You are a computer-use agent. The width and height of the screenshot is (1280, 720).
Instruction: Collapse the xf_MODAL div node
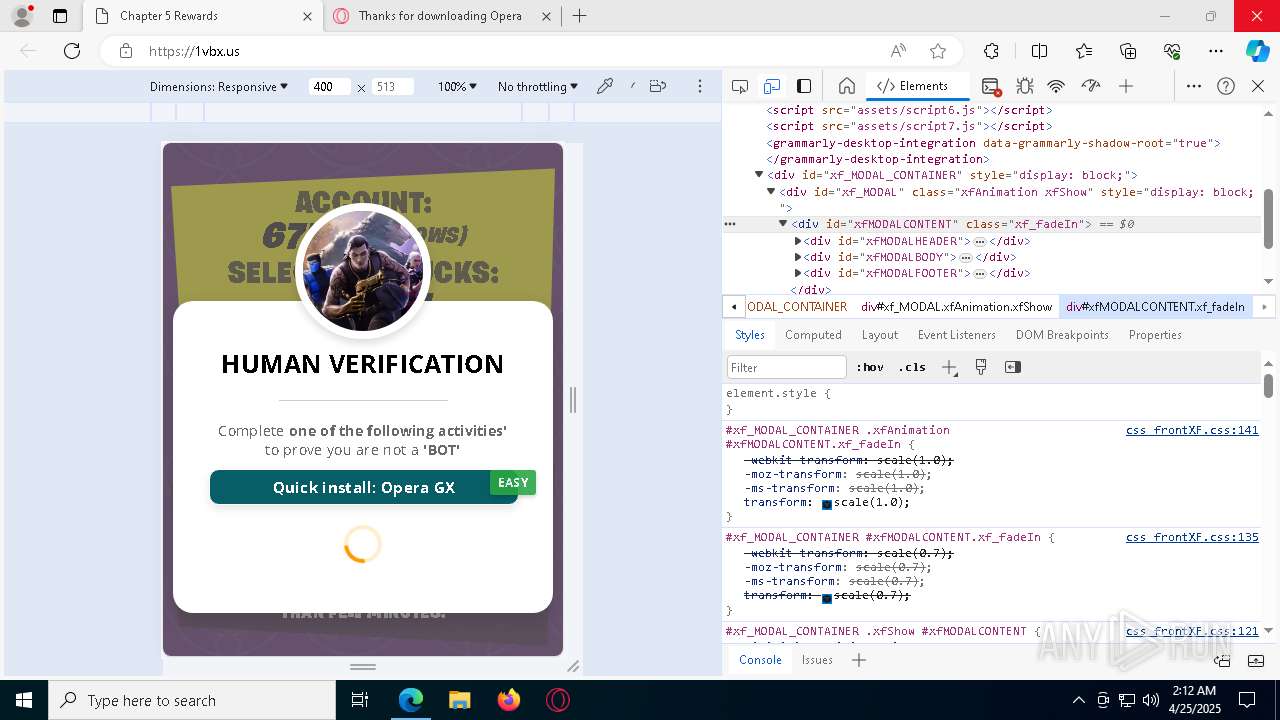(x=771, y=191)
